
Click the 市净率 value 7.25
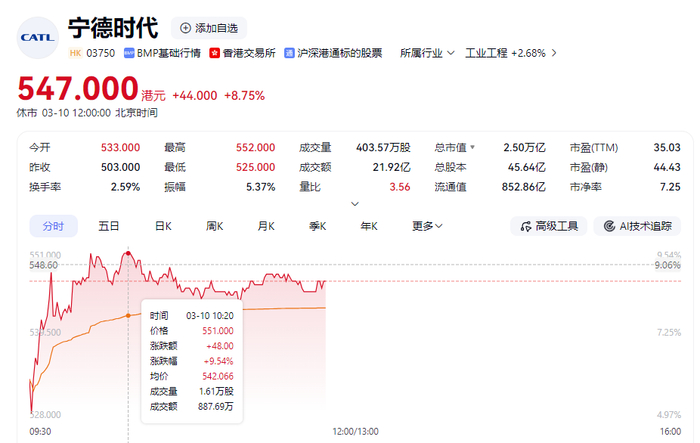click(670, 187)
